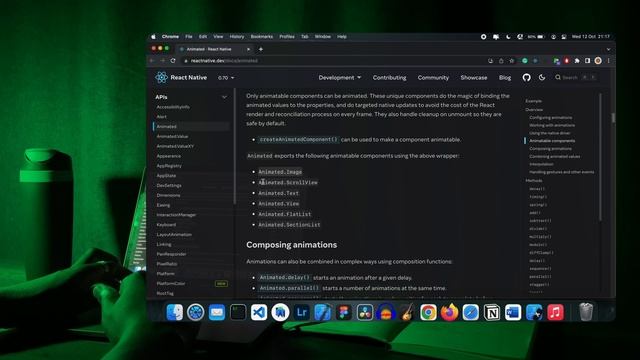Reload the page in Chrome
The height and width of the screenshot is (360, 640).
pyautogui.click(x=173, y=60)
